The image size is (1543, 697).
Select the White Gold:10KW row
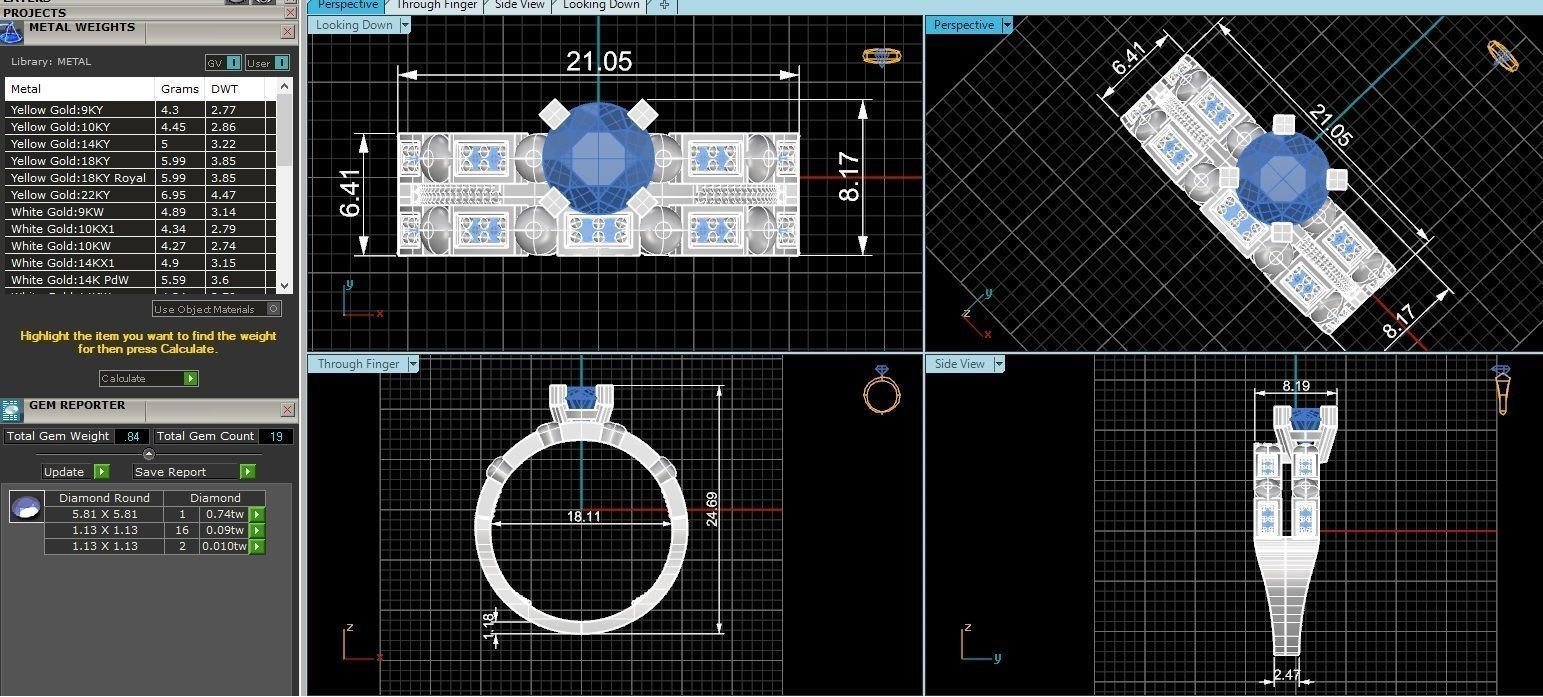click(x=141, y=246)
